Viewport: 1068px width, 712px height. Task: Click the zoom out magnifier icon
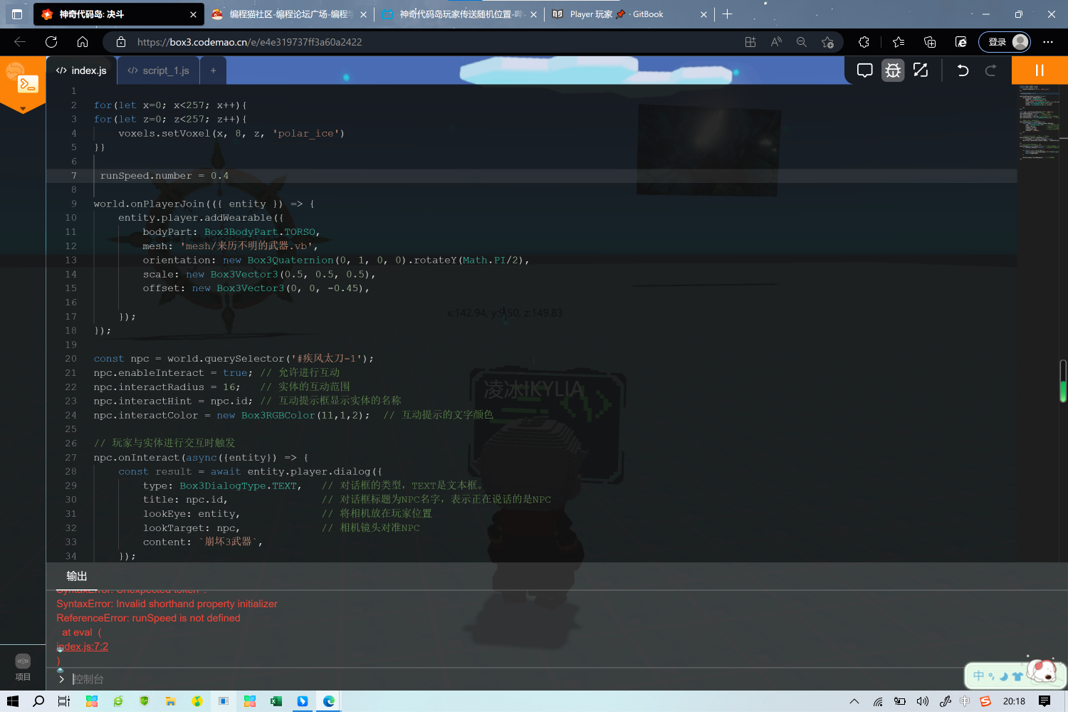pos(802,42)
